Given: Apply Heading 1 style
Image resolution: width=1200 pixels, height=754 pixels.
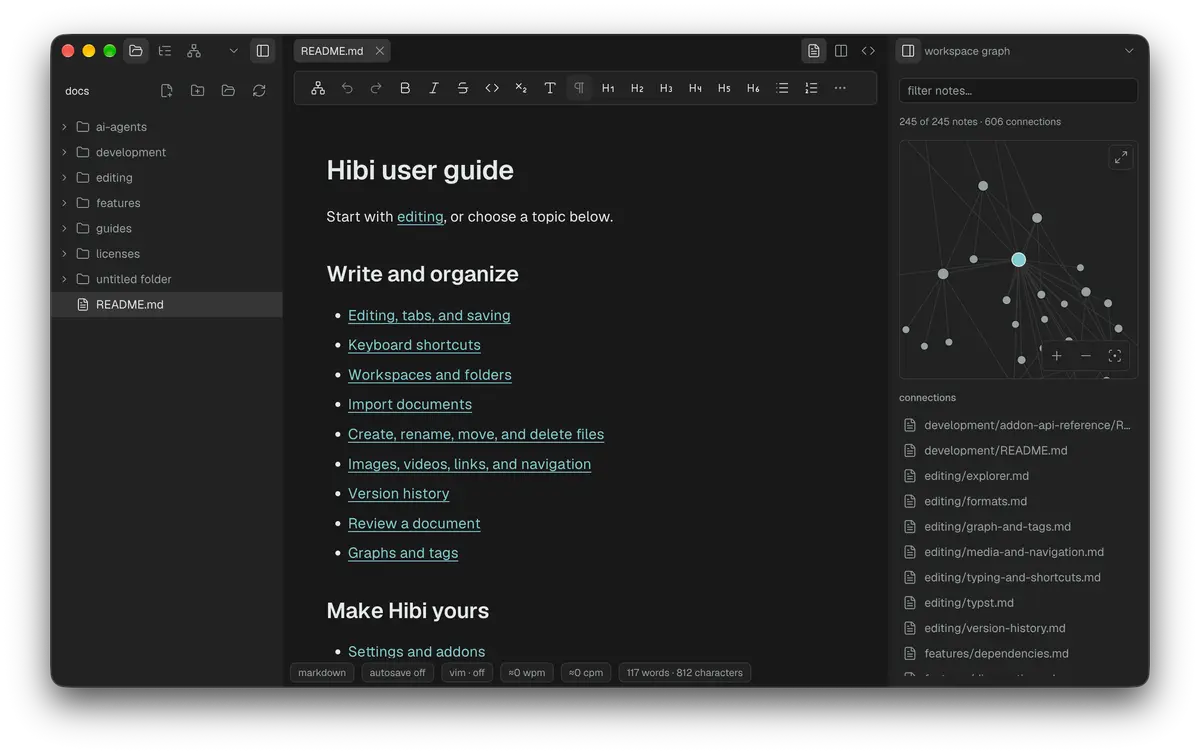Looking at the screenshot, I should (608, 88).
